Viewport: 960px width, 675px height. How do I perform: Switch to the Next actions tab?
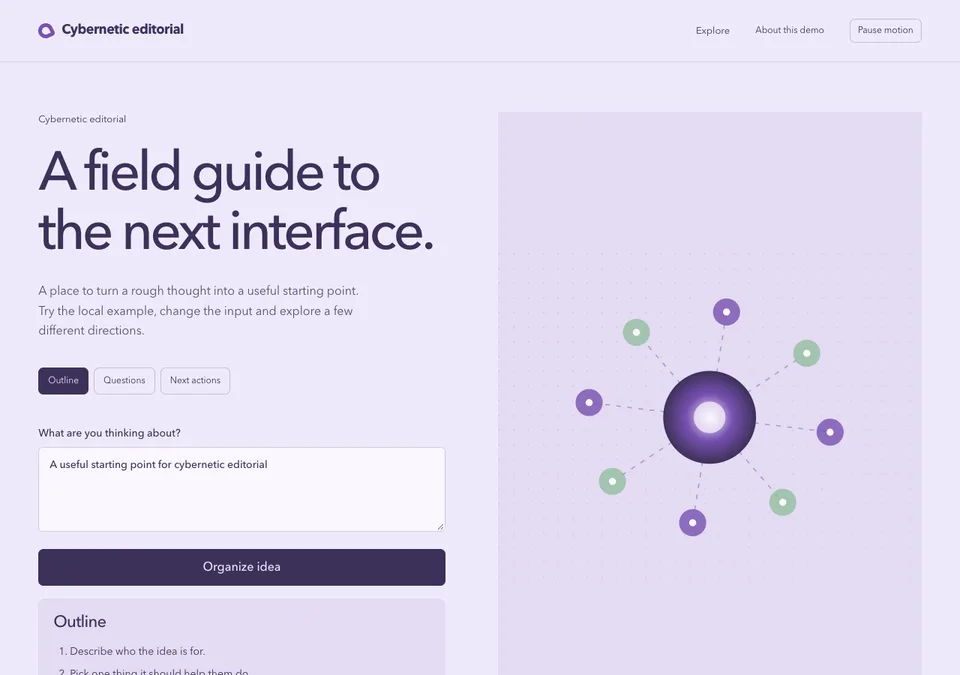pyautogui.click(x=195, y=380)
